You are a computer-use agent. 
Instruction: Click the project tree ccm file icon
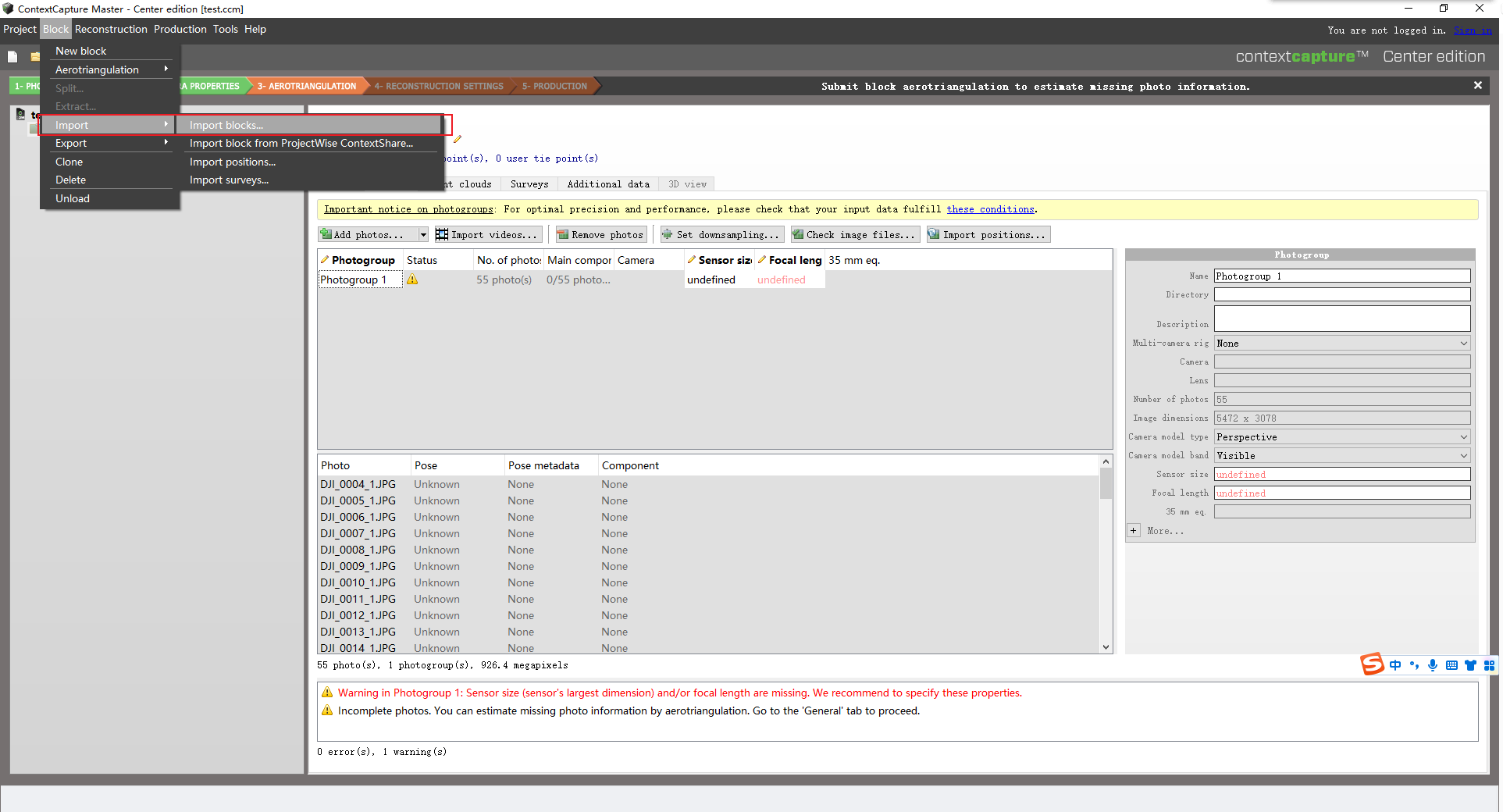tap(21, 115)
